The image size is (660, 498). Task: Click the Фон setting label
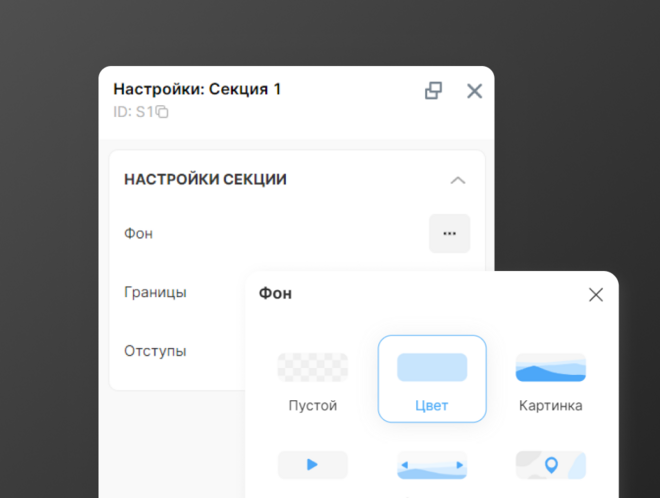point(138,234)
